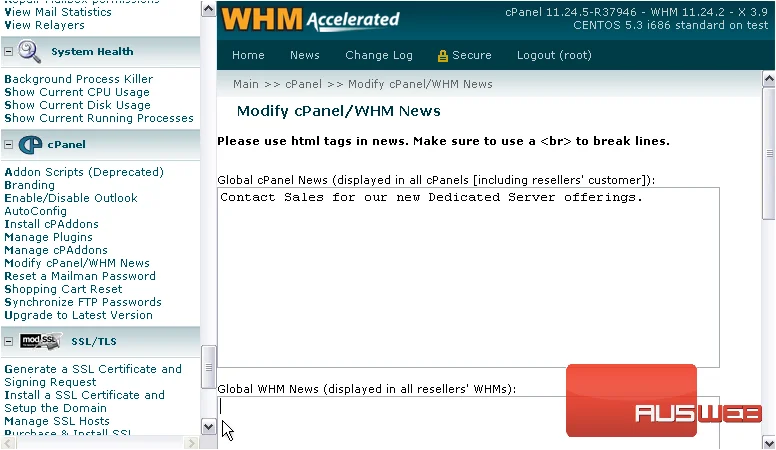Open Install cPAddons
The image size is (776, 450).
click(x=51, y=224)
